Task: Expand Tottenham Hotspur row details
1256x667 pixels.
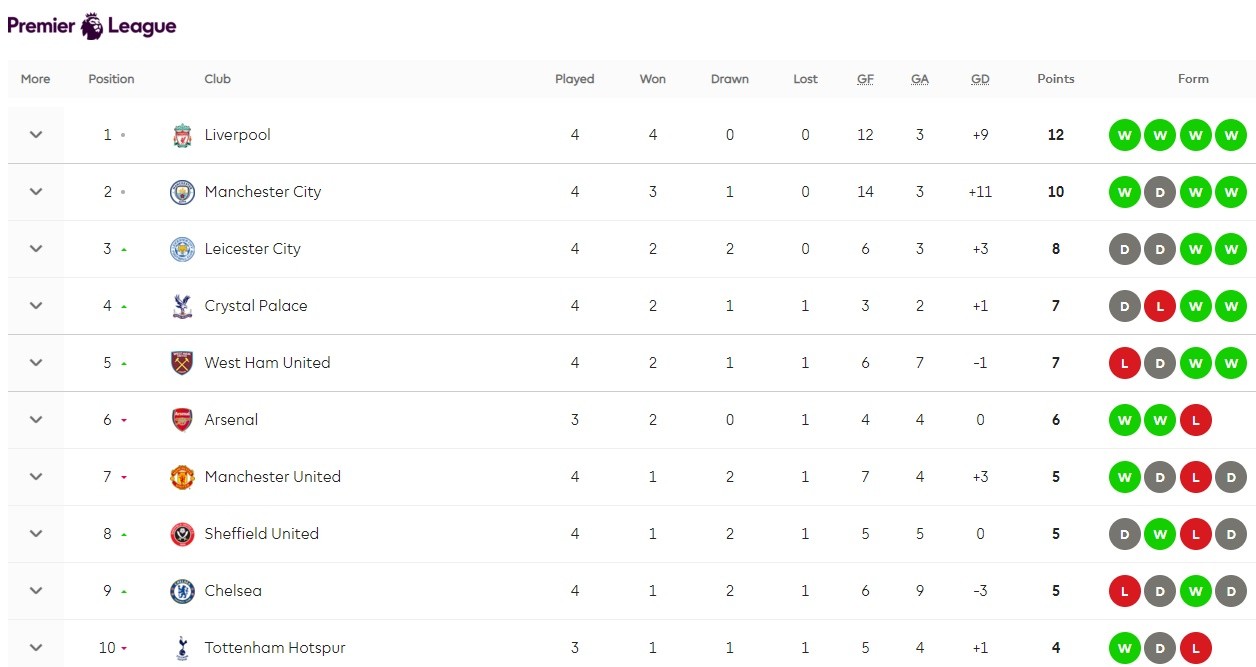Action: coord(36,648)
